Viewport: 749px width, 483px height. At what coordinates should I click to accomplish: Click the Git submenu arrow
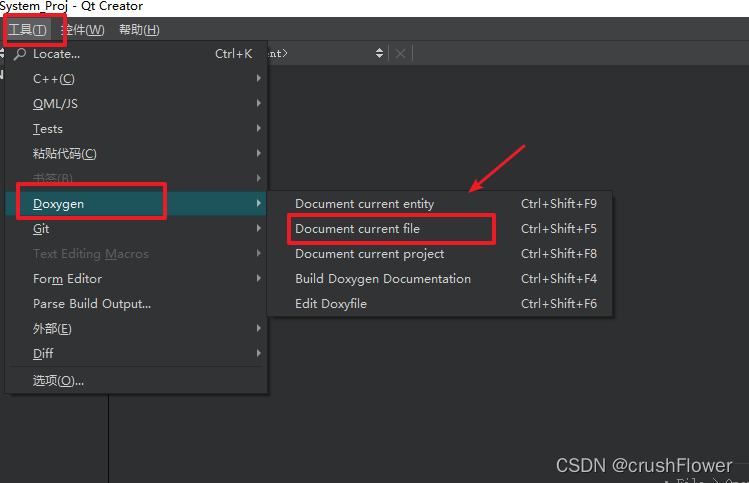coord(258,228)
